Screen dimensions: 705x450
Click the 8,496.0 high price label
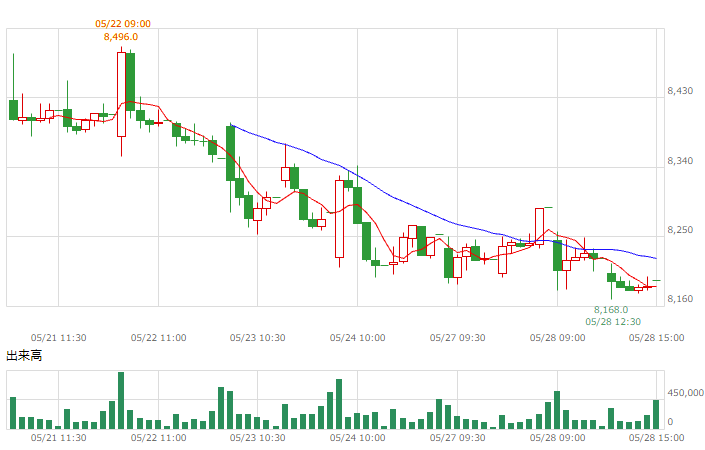coord(120,37)
